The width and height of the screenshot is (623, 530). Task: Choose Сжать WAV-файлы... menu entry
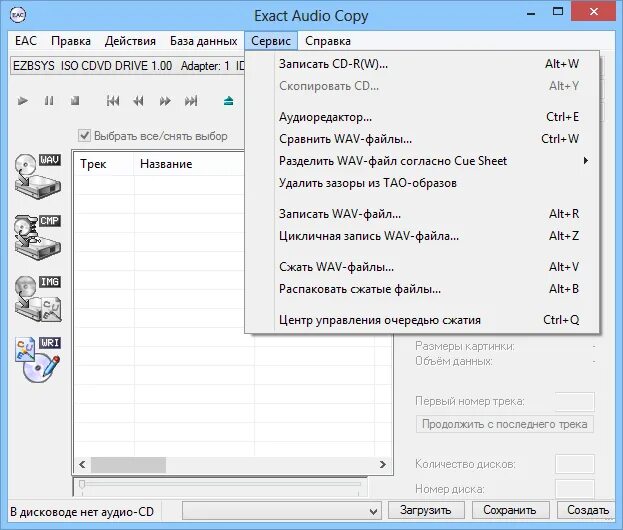[422, 267]
